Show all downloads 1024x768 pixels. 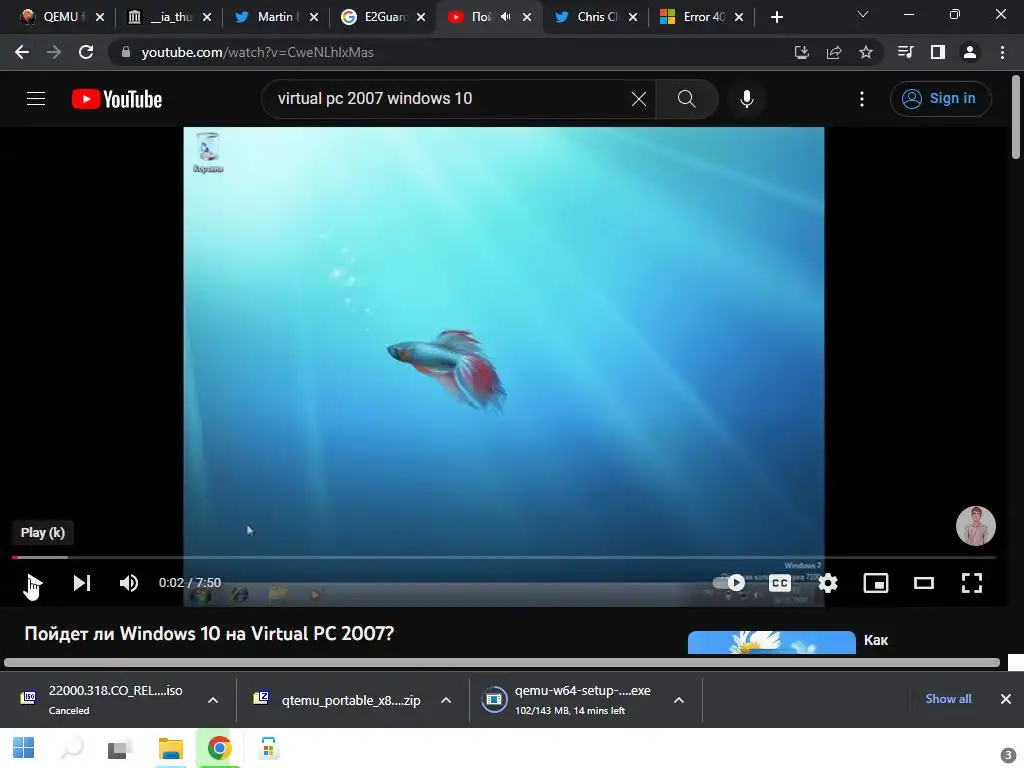(x=948, y=699)
